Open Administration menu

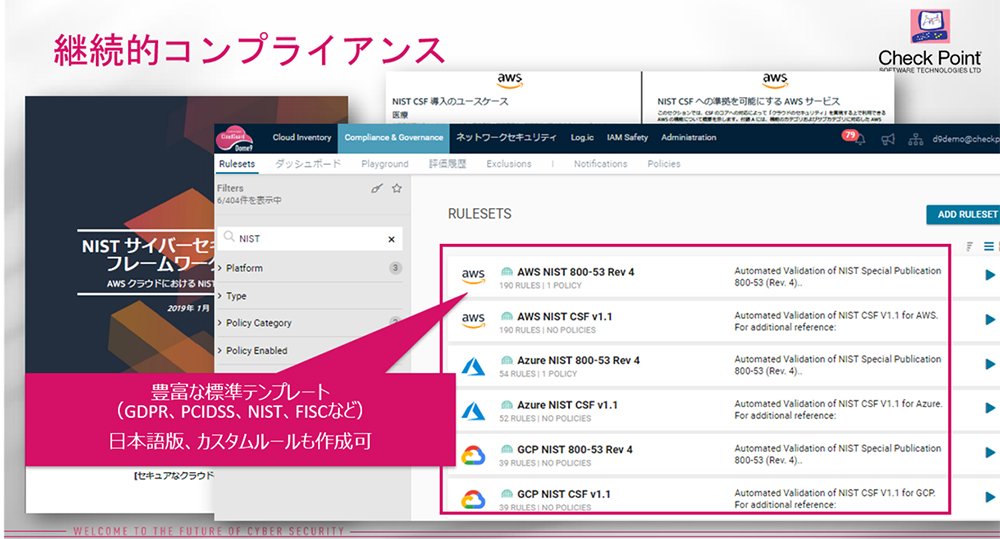tap(688, 137)
